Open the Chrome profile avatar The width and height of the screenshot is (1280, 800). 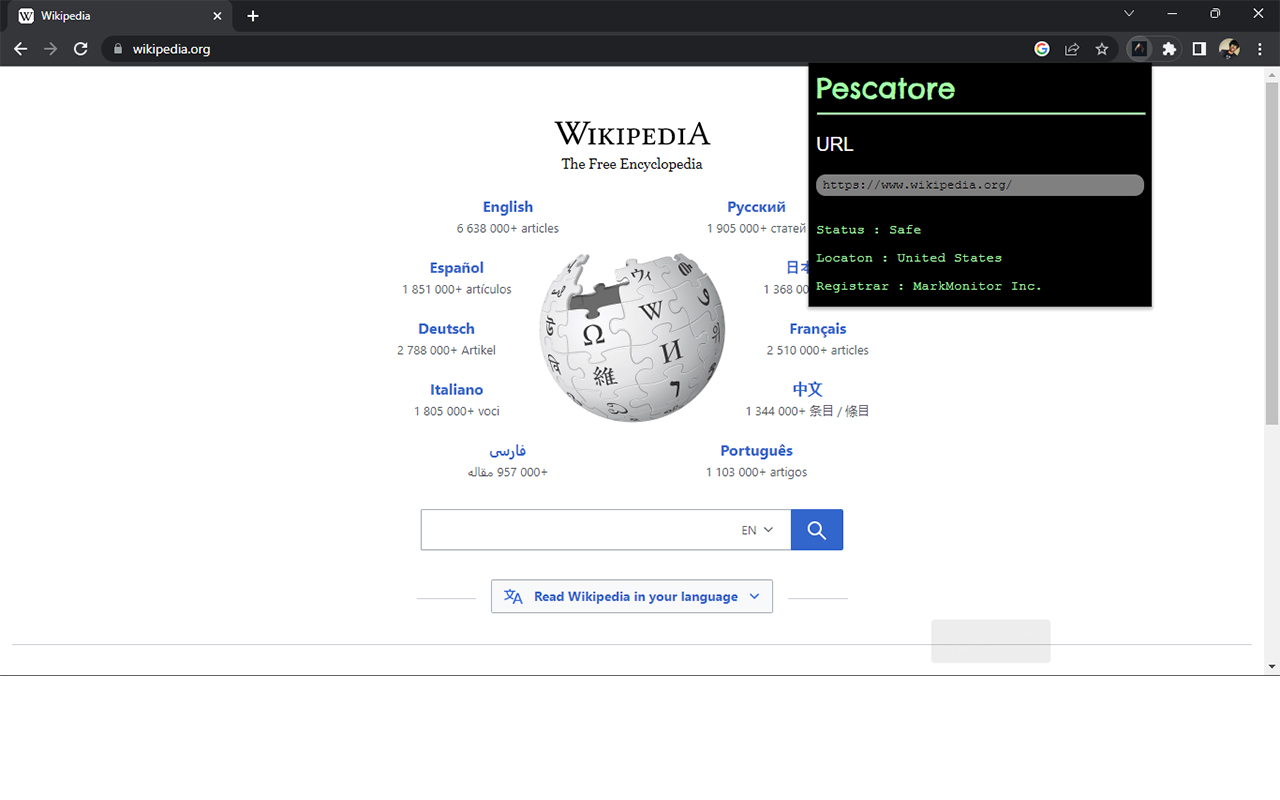pyautogui.click(x=1229, y=49)
